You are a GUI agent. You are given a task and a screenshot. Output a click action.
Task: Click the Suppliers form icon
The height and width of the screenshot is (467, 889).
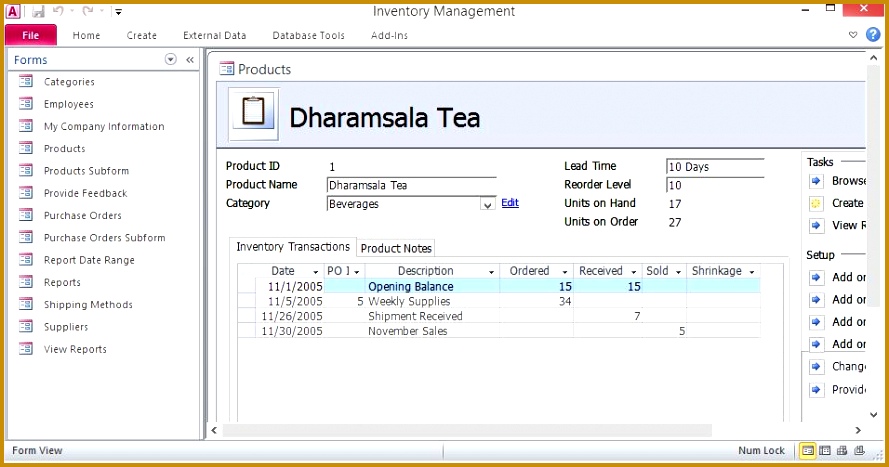point(26,326)
